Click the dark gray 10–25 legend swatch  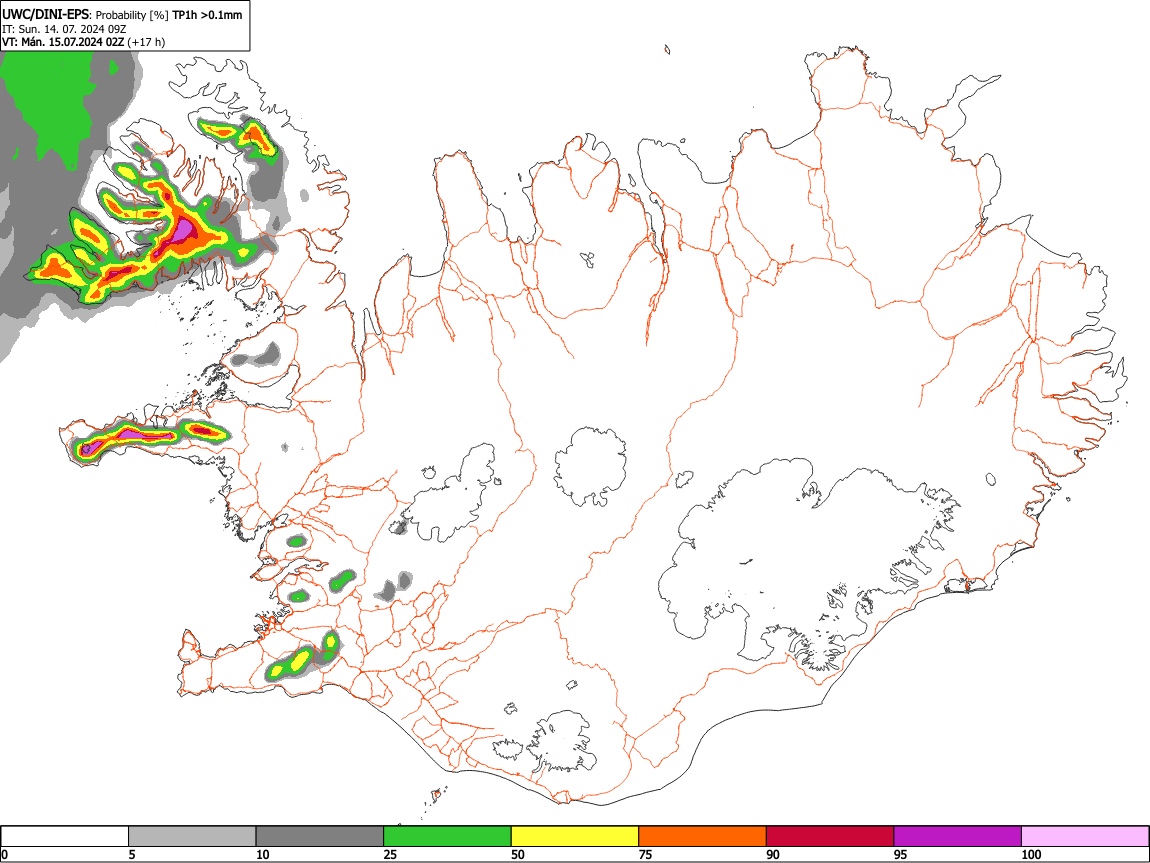(x=320, y=837)
